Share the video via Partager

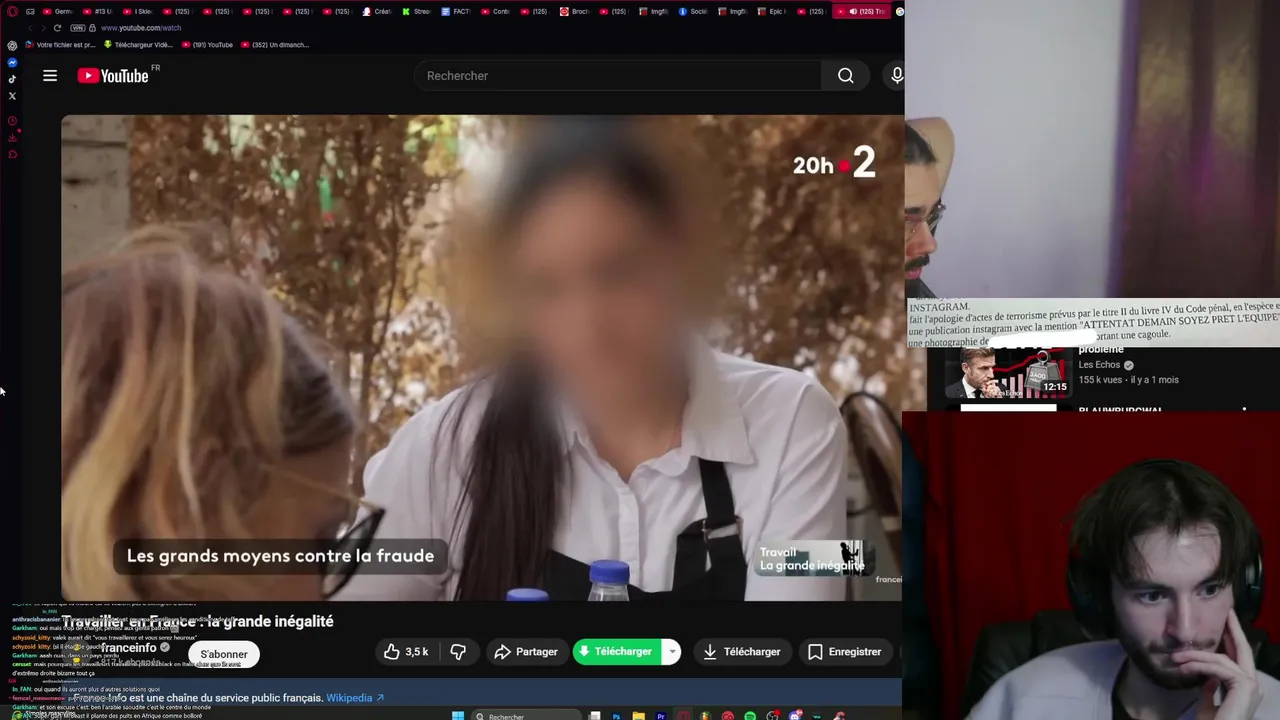pyautogui.click(x=526, y=652)
